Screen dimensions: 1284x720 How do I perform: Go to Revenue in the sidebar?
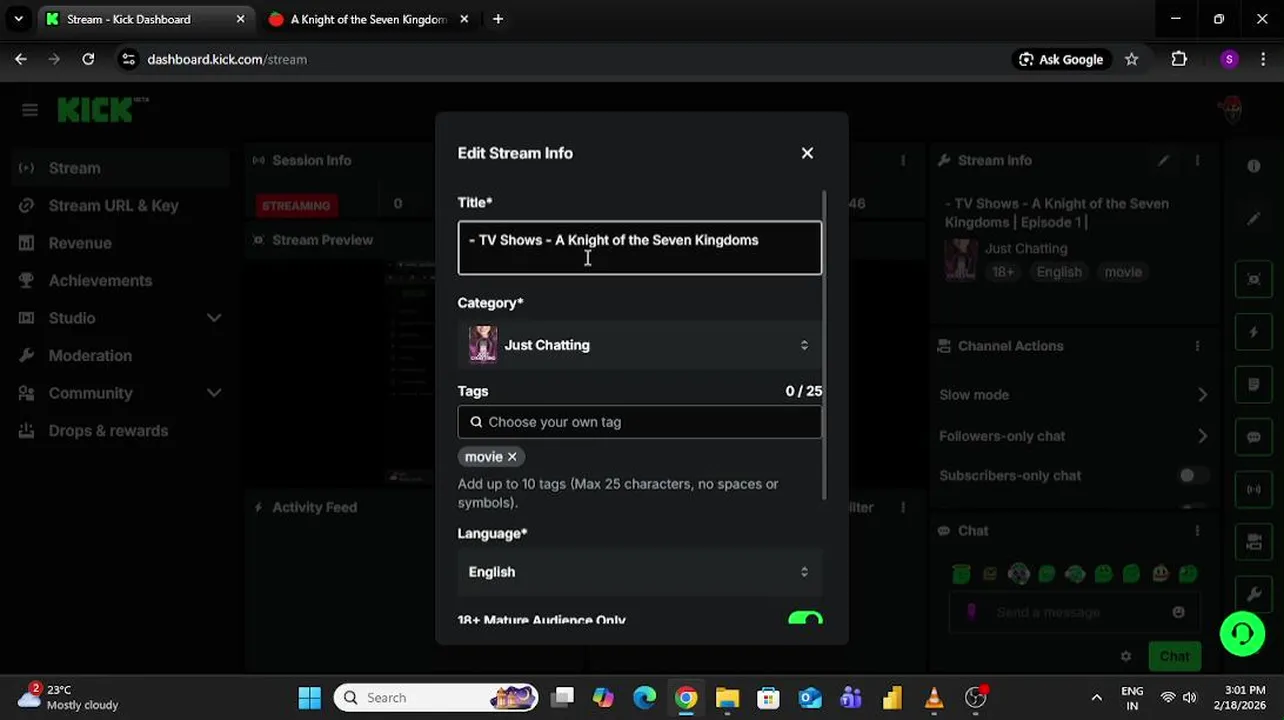(x=120, y=243)
